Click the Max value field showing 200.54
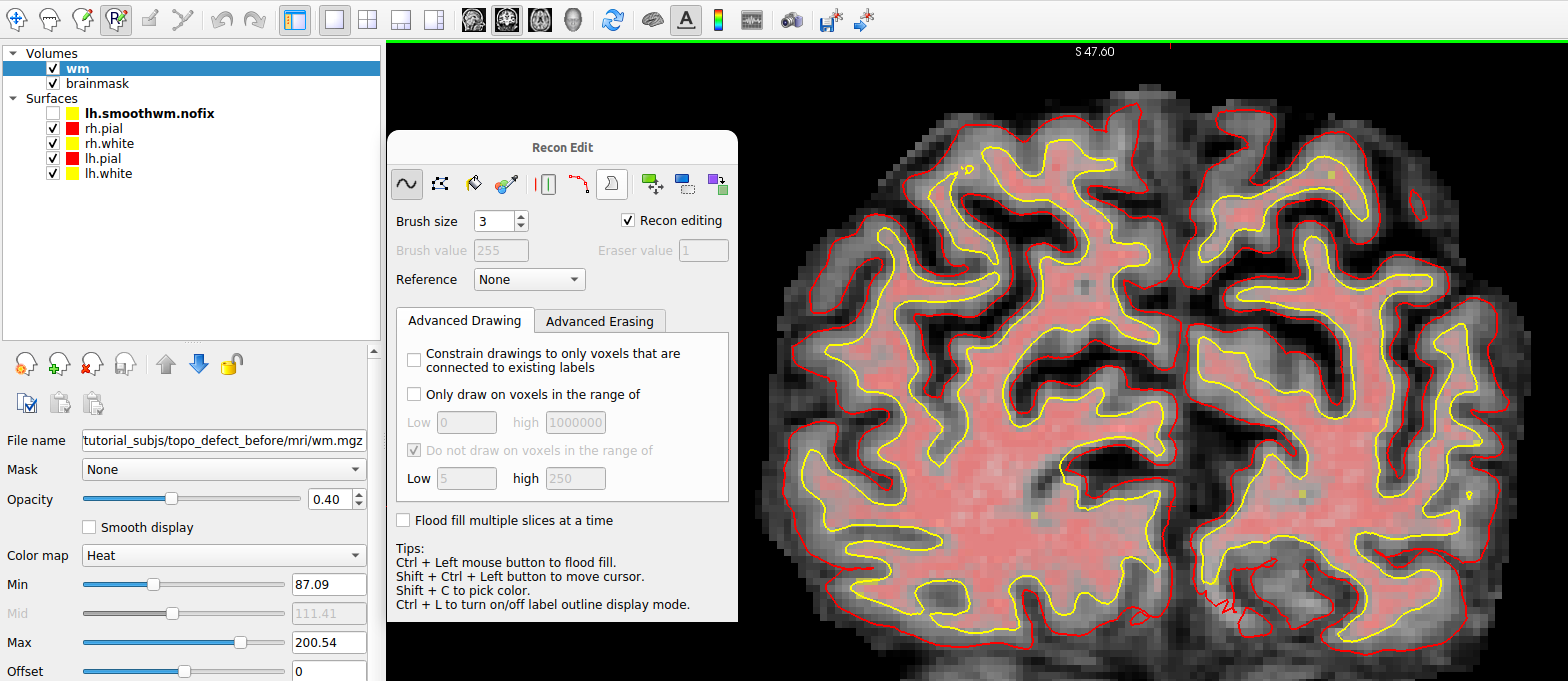 328,642
